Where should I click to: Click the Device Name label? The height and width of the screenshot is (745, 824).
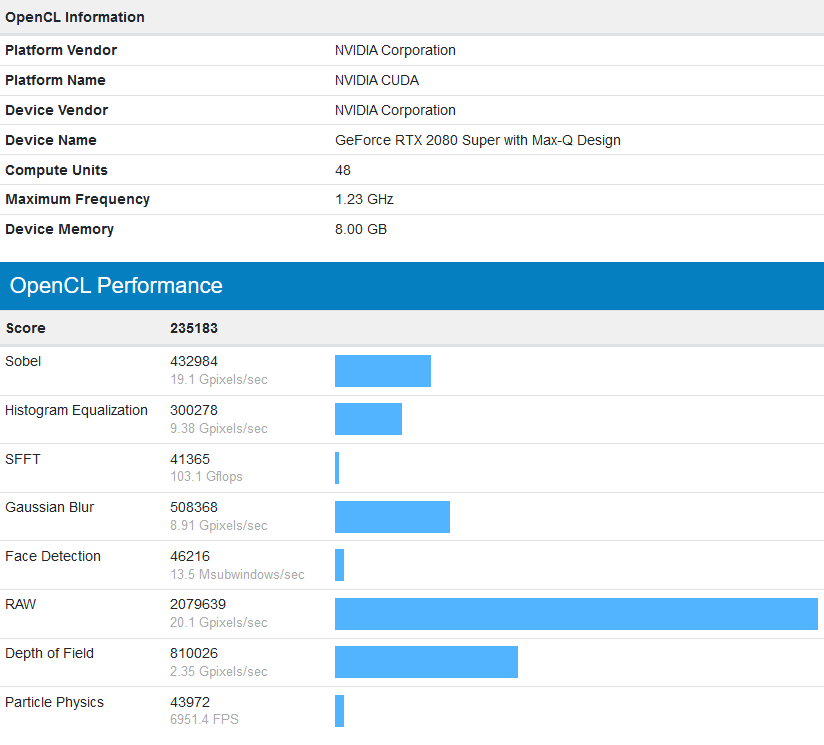(x=50, y=140)
